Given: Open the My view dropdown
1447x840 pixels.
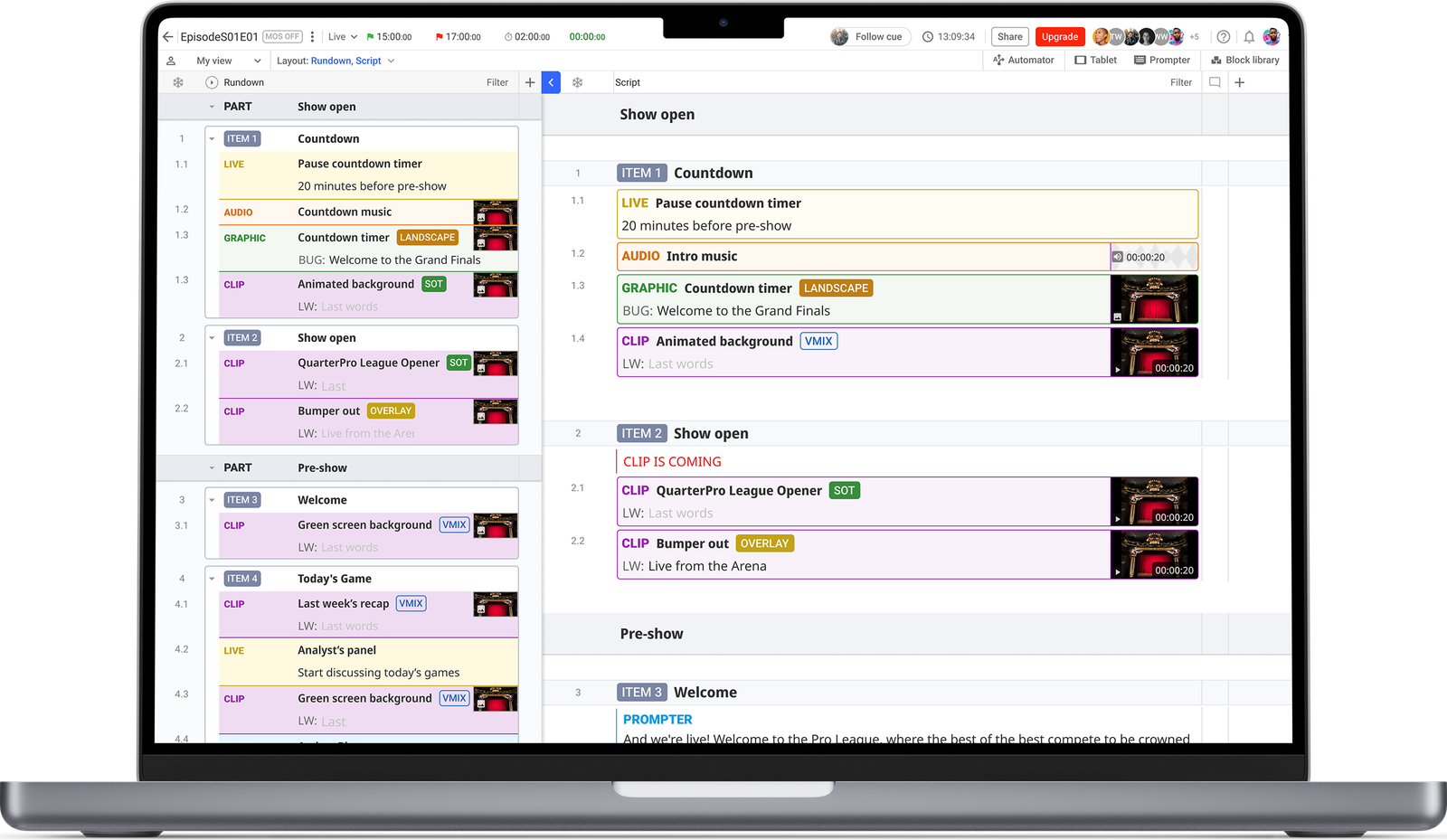Looking at the screenshot, I should coord(228,61).
